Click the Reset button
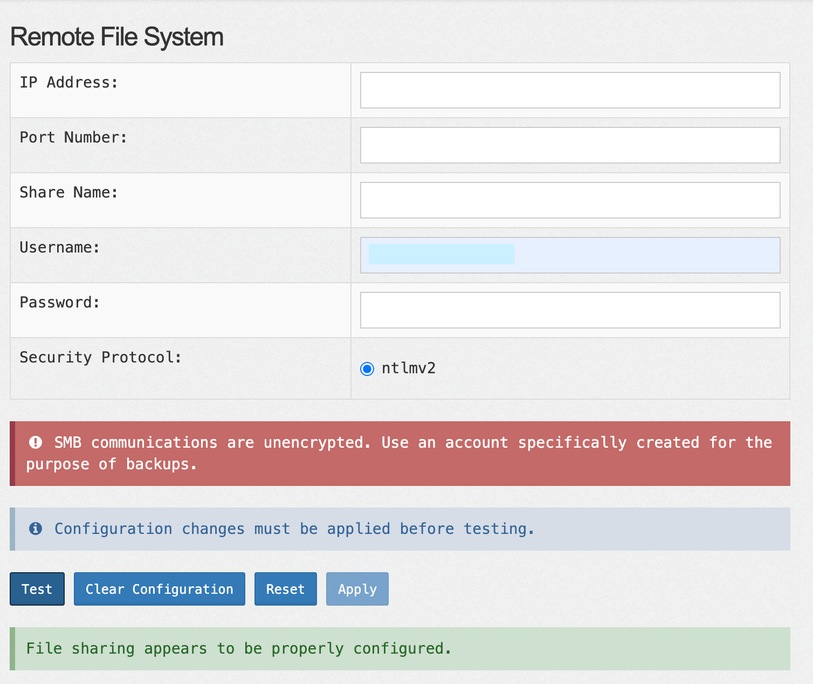 [x=285, y=589]
